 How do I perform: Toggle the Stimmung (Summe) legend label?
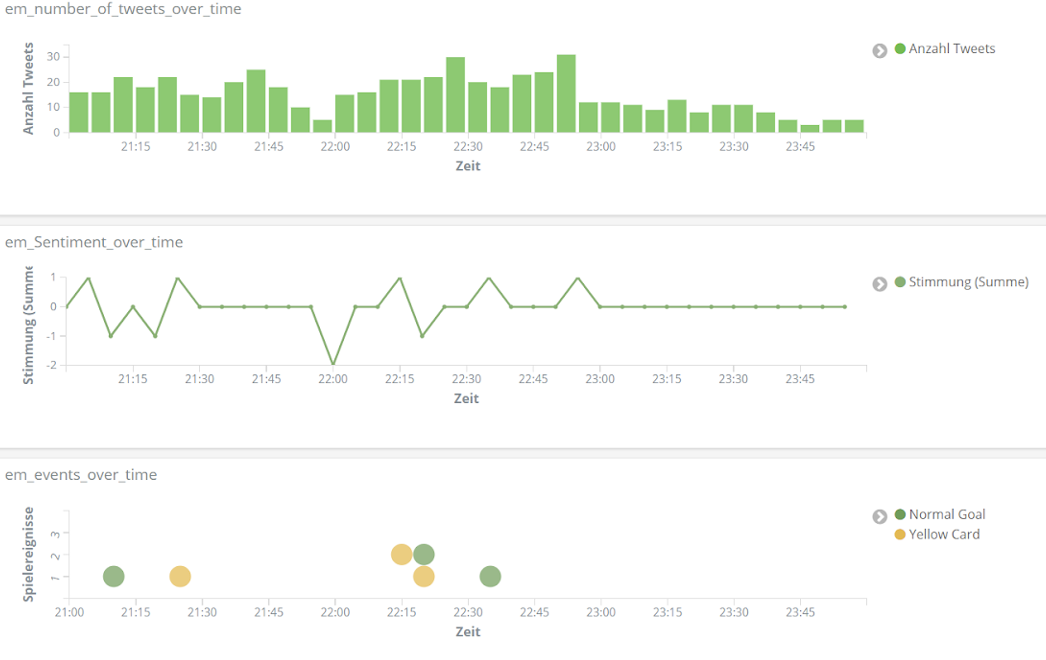click(x=968, y=283)
